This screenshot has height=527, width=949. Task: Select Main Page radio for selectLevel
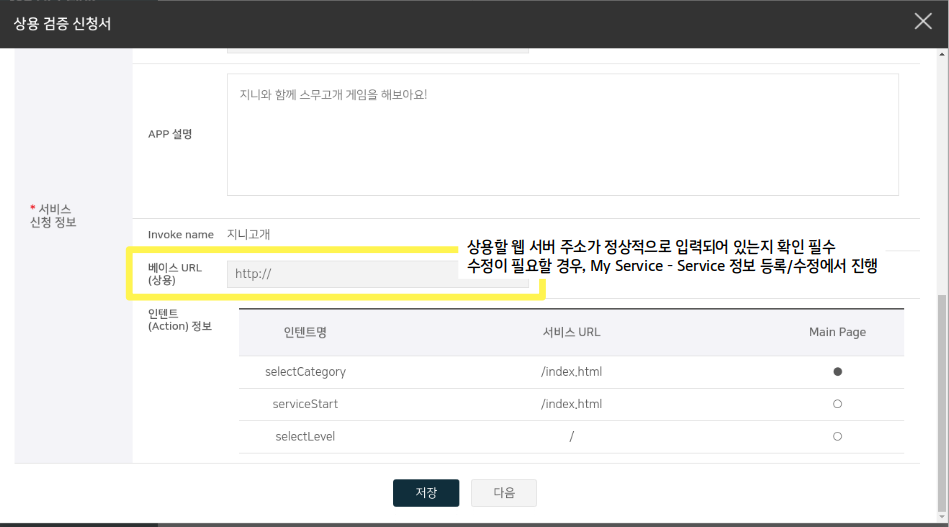pyautogui.click(x=838, y=436)
